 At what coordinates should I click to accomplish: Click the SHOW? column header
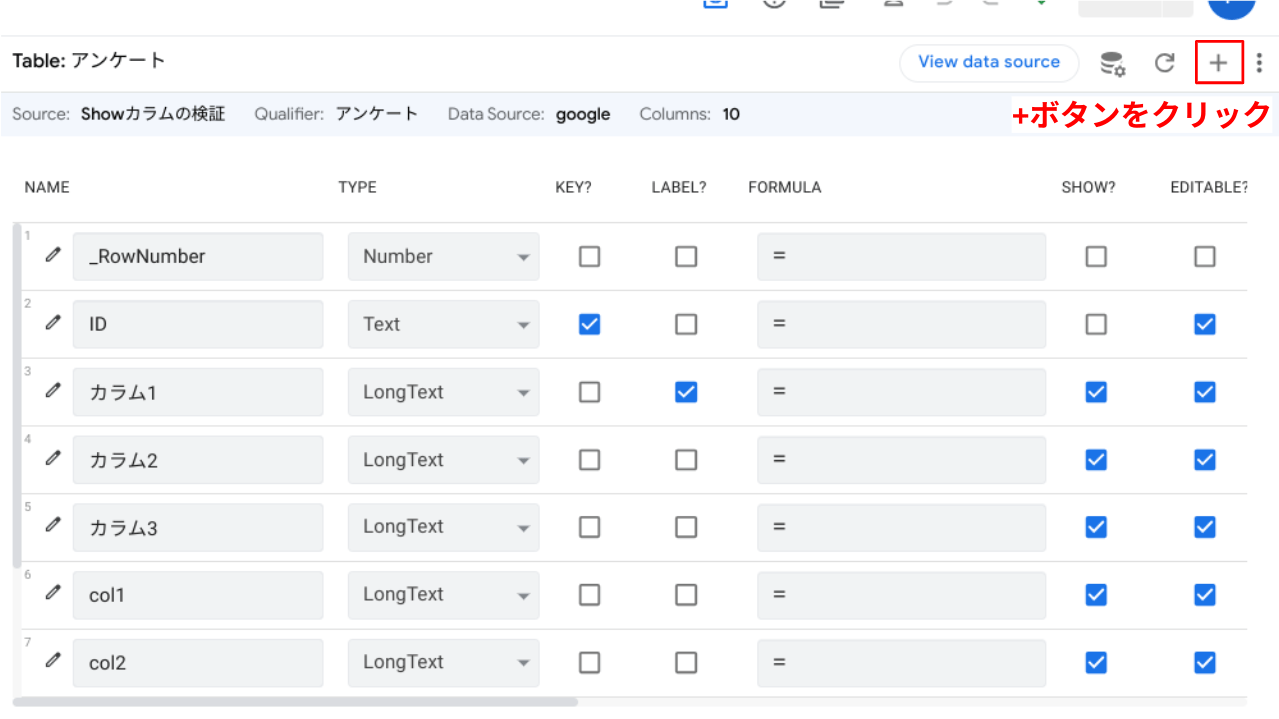1088,187
